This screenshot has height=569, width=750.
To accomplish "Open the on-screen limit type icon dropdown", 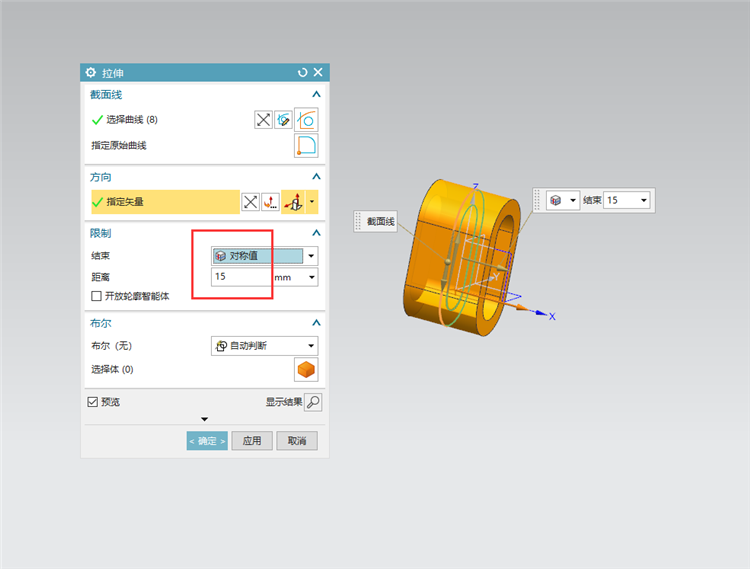I will point(563,200).
